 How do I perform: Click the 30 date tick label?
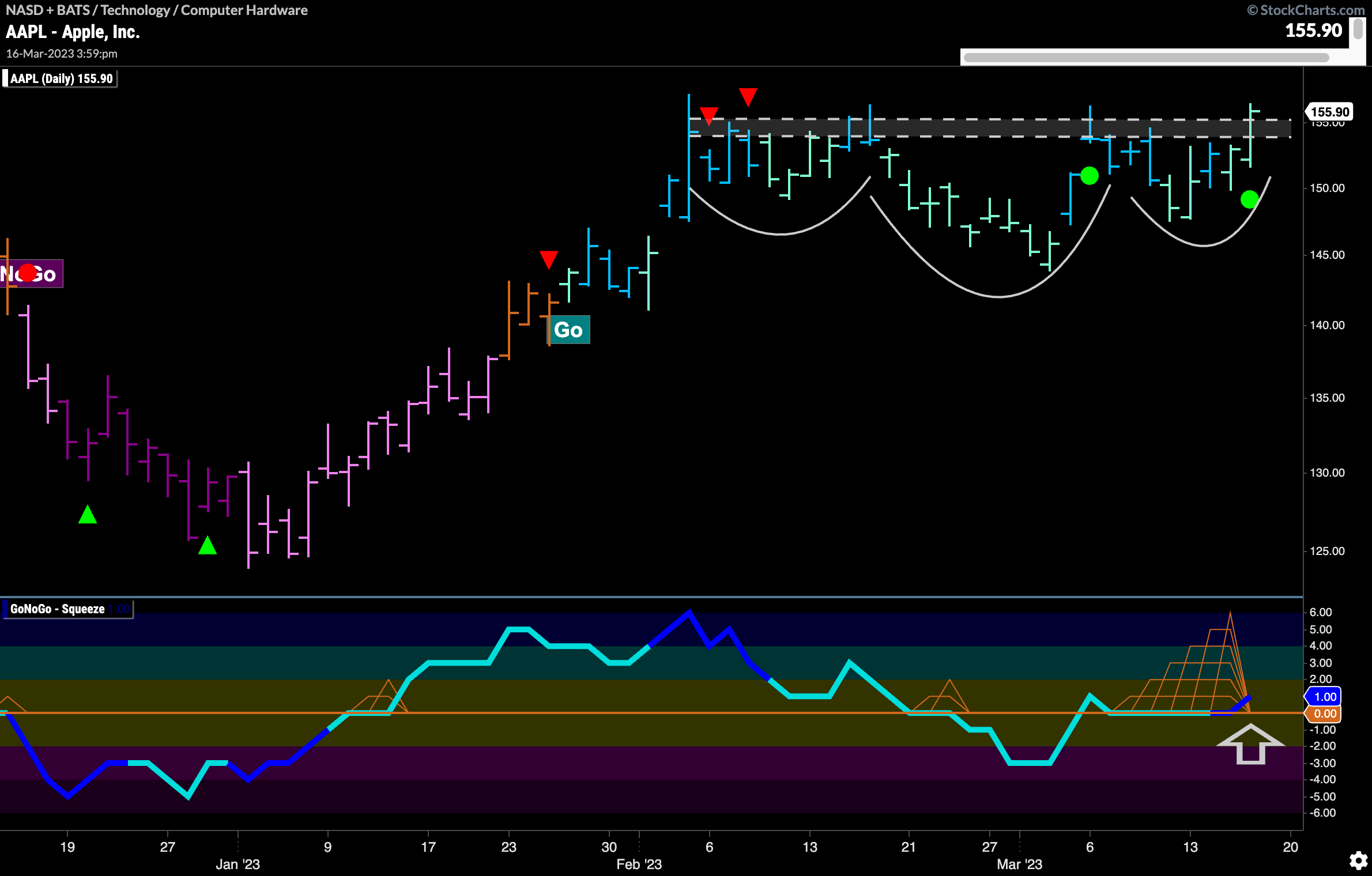[609, 847]
